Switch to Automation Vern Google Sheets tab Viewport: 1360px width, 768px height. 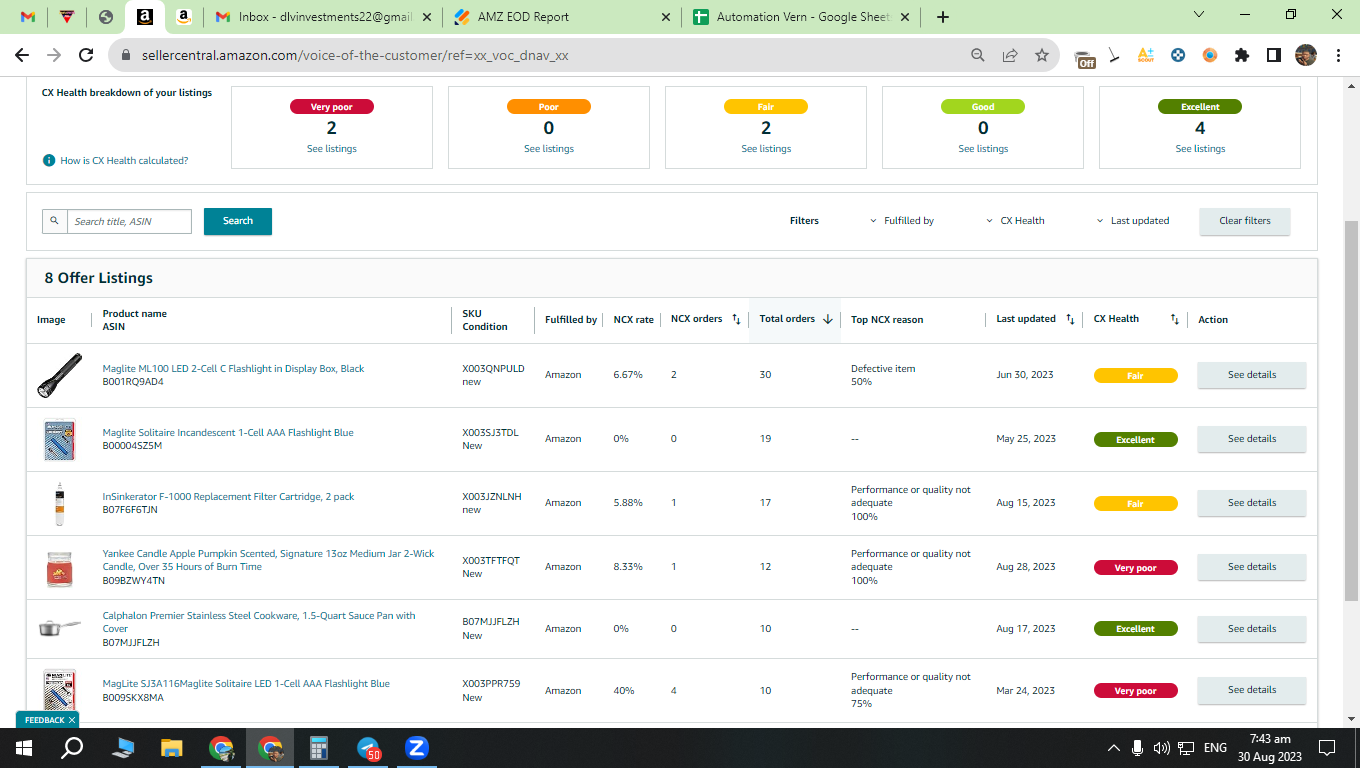coord(800,17)
